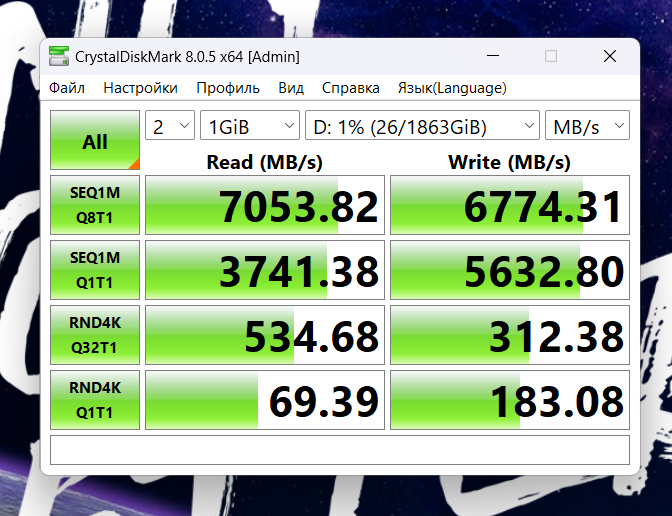Open the MB/s unit dropdown
Image resolution: width=672 pixels, height=516 pixels.
[x=587, y=125]
